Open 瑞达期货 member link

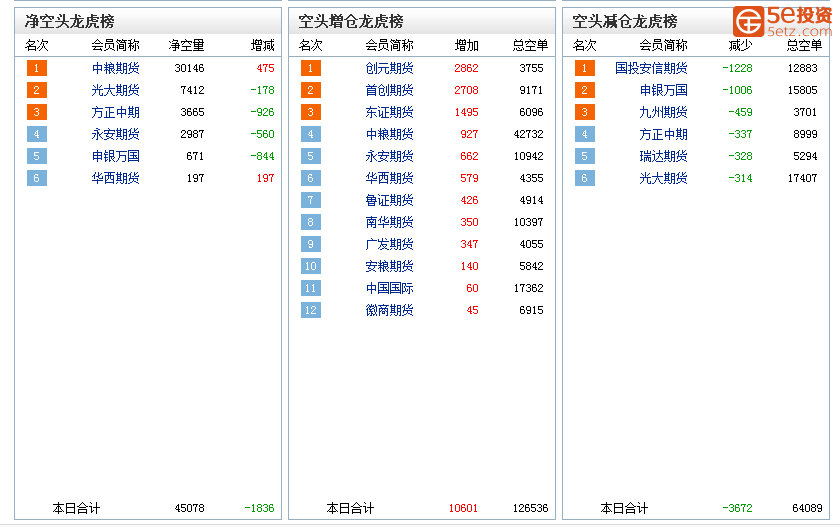pyautogui.click(x=664, y=156)
